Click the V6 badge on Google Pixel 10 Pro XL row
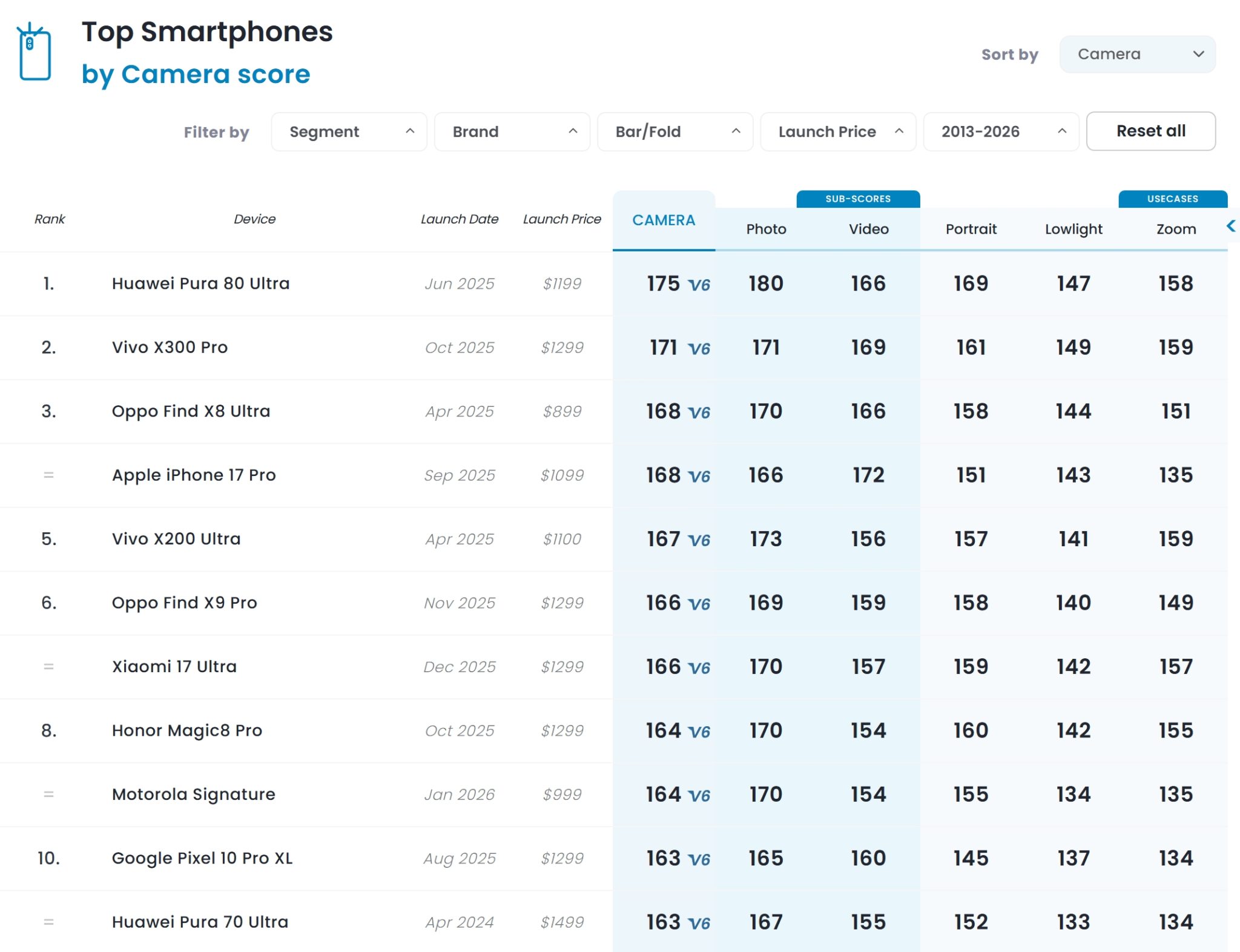The height and width of the screenshot is (952, 1240). click(x=699, y=859)
